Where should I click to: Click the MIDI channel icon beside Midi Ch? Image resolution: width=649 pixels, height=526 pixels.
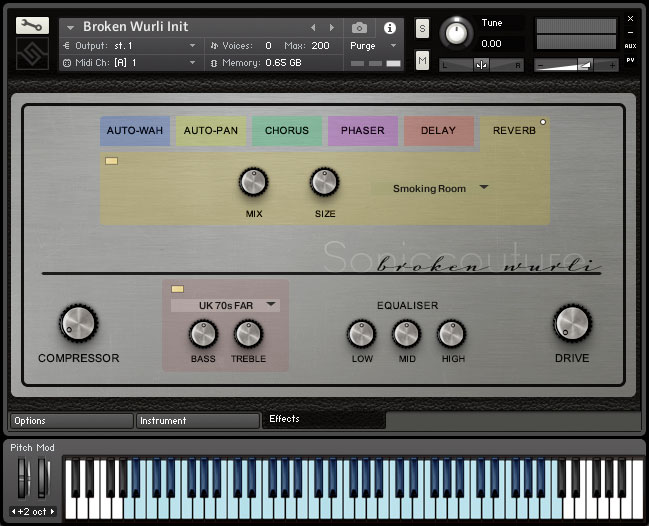67,63
